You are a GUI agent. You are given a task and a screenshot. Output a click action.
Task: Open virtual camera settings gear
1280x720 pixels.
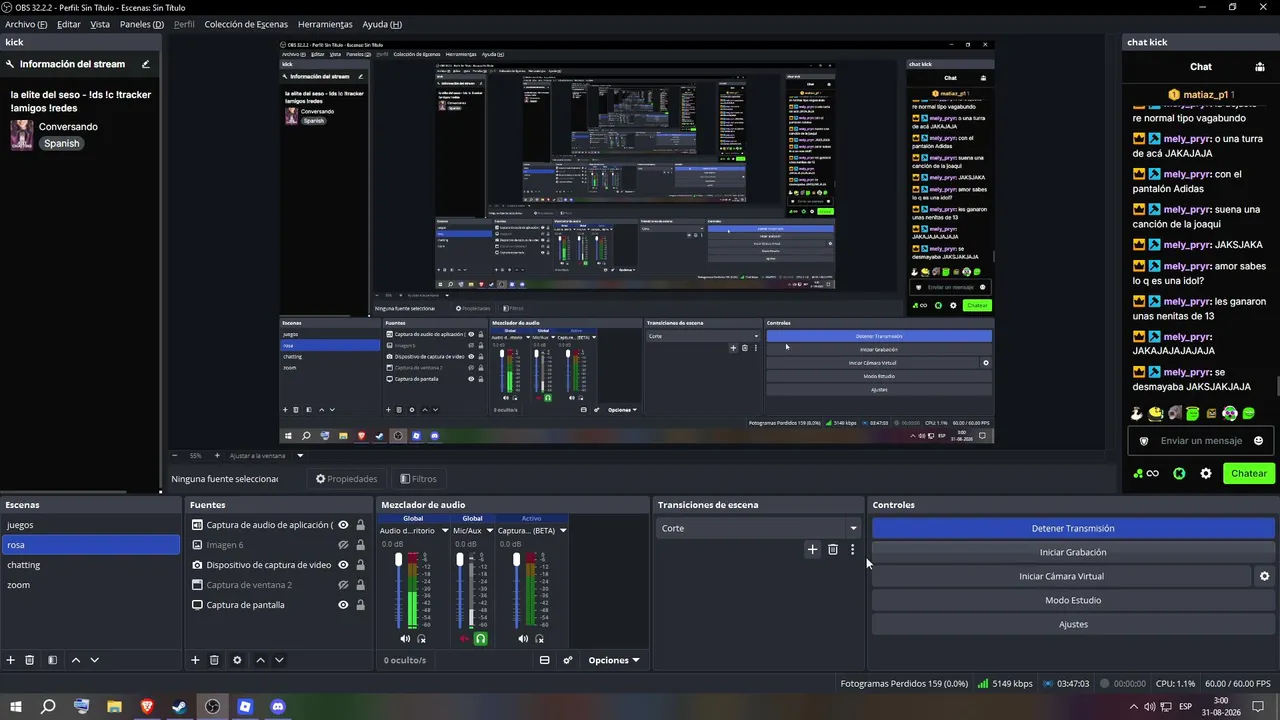(x=1264, y=576)
